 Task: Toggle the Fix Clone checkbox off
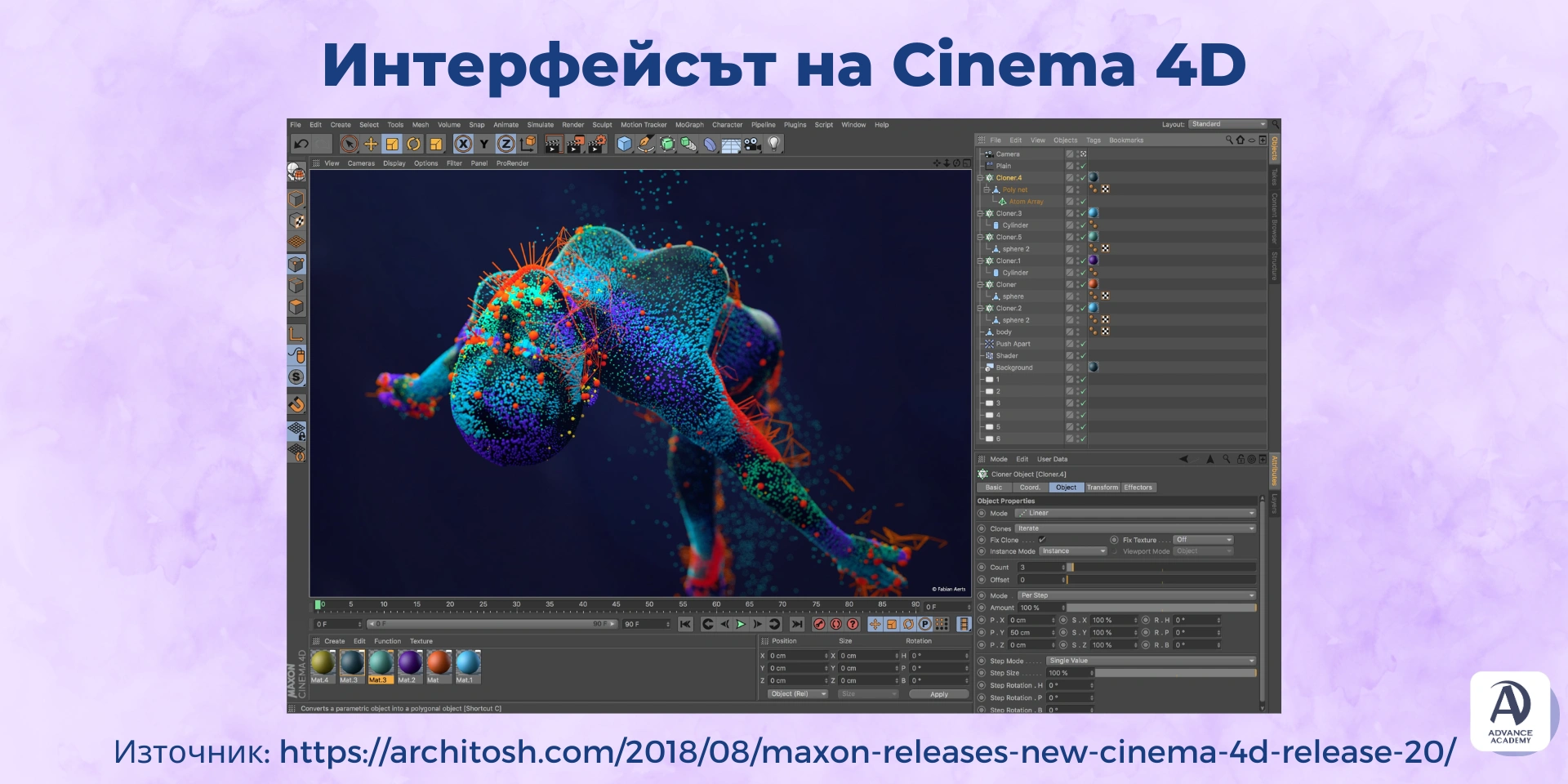tap(1043, 540)
